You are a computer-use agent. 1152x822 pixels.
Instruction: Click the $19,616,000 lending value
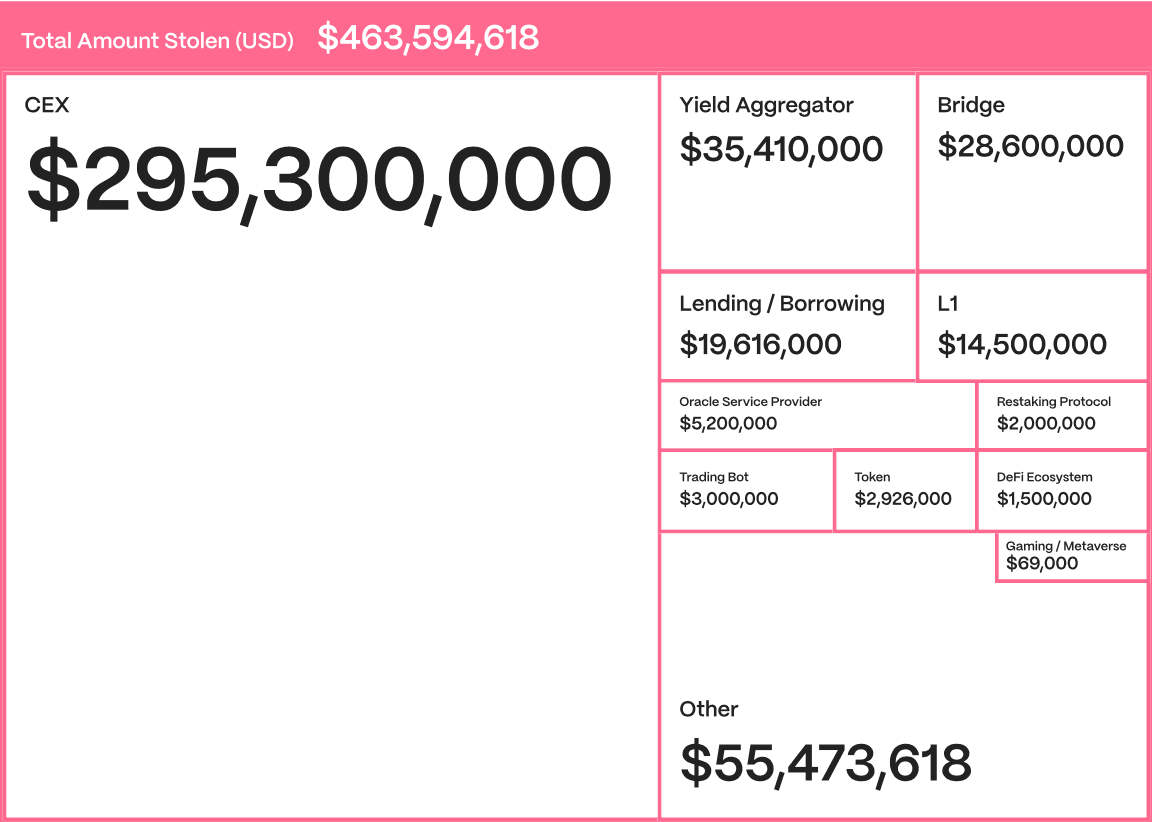pyautogui.click(x=760, y=344)
